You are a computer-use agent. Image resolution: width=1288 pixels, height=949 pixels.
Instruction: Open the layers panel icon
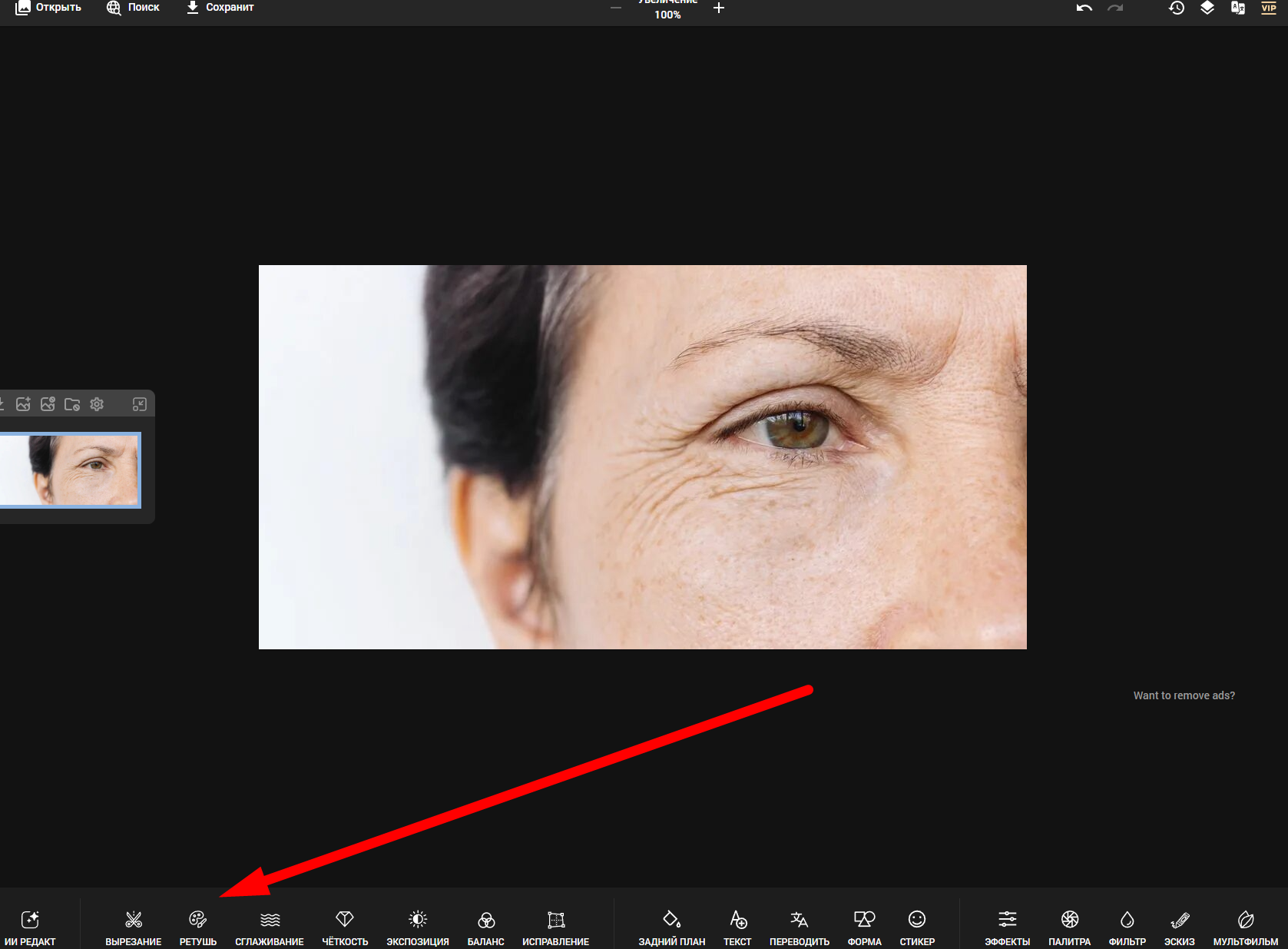[x=1207, y=8]
